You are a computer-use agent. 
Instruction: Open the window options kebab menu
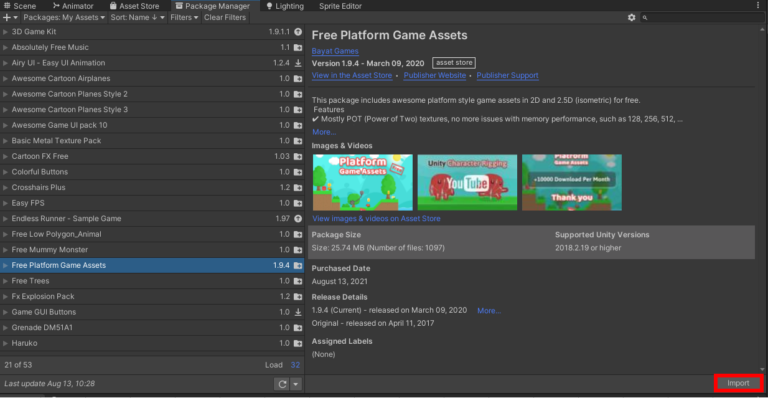758,5
